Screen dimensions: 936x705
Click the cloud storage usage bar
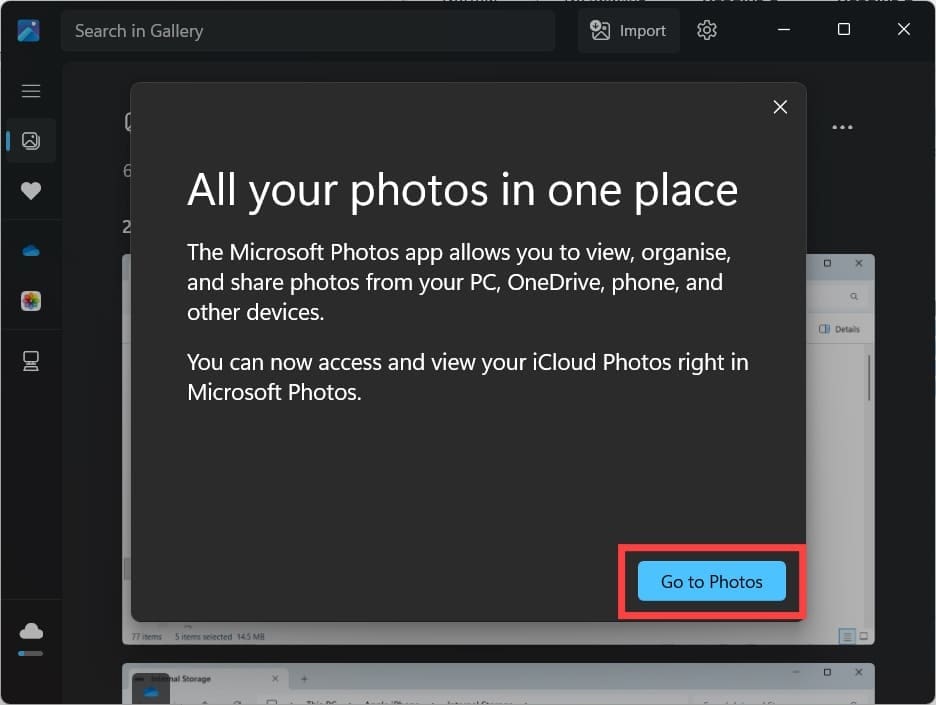(30, 653)
